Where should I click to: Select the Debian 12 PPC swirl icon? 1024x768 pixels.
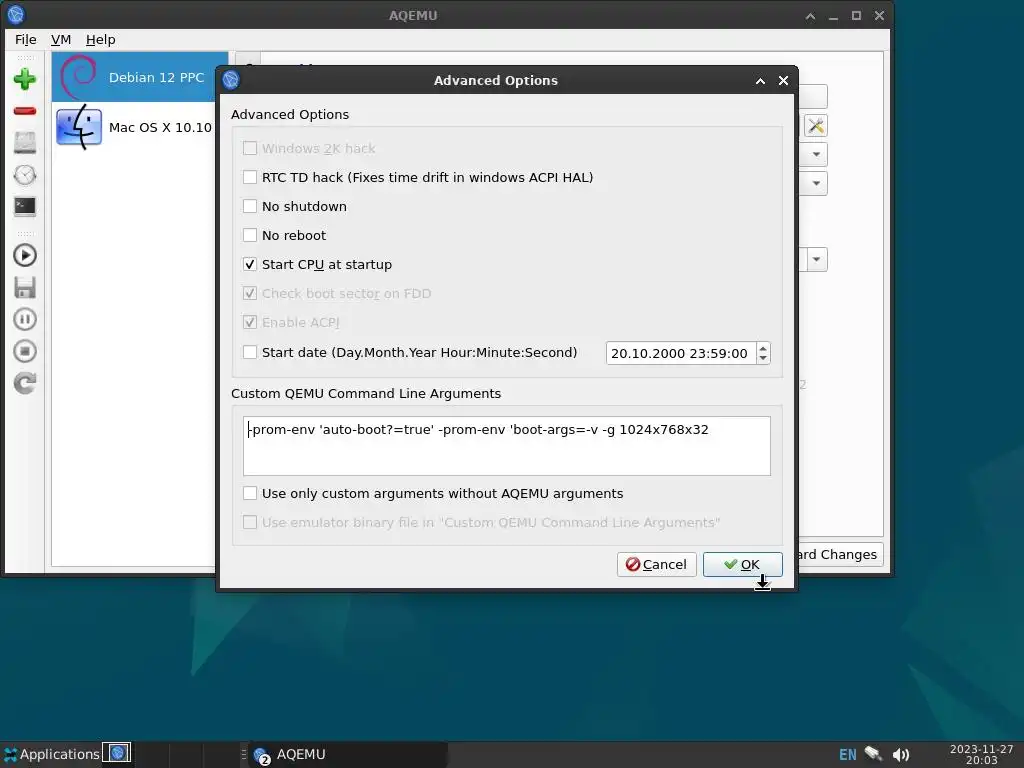pos(79,77)
